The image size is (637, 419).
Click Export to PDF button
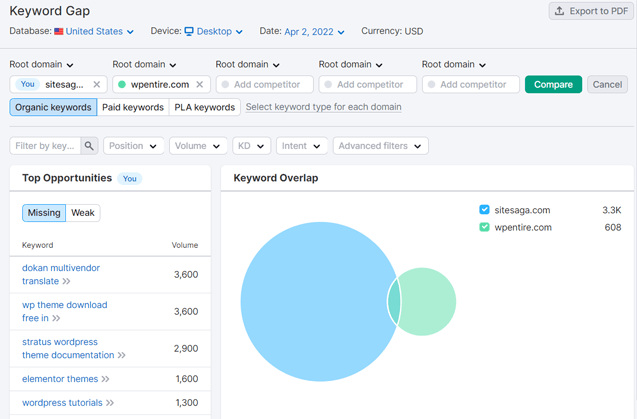click(x=591, y=11)
